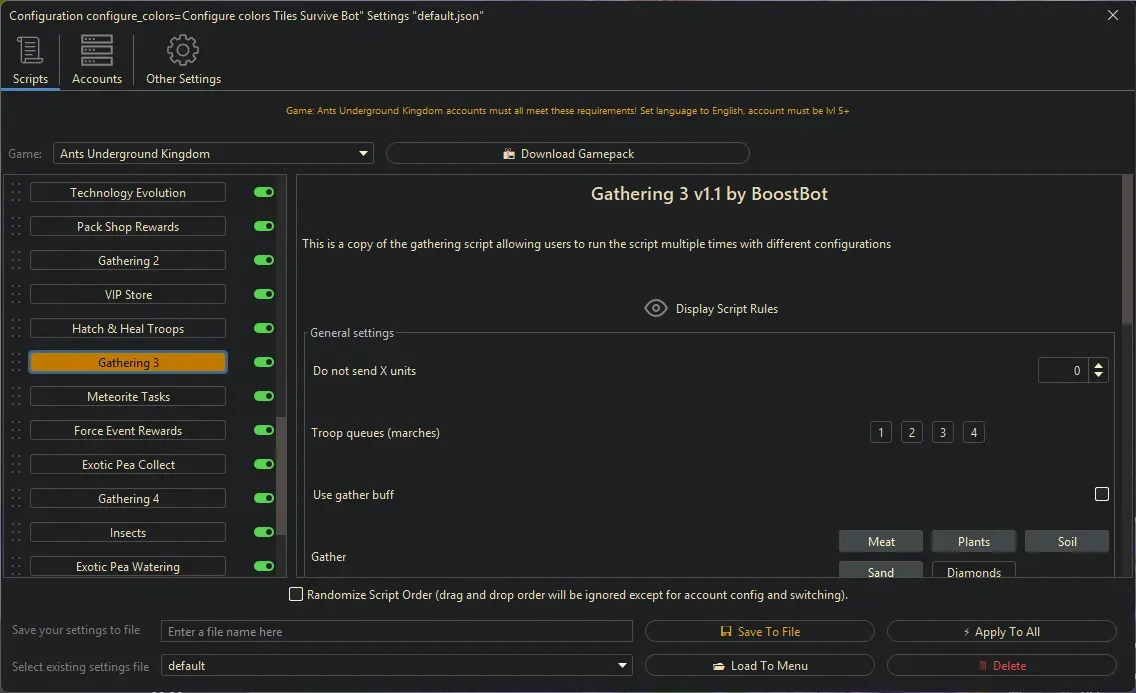Select troop queue march 3
Image resolution: width=1136 pixels, height=693 pixels.
(942, 433)
